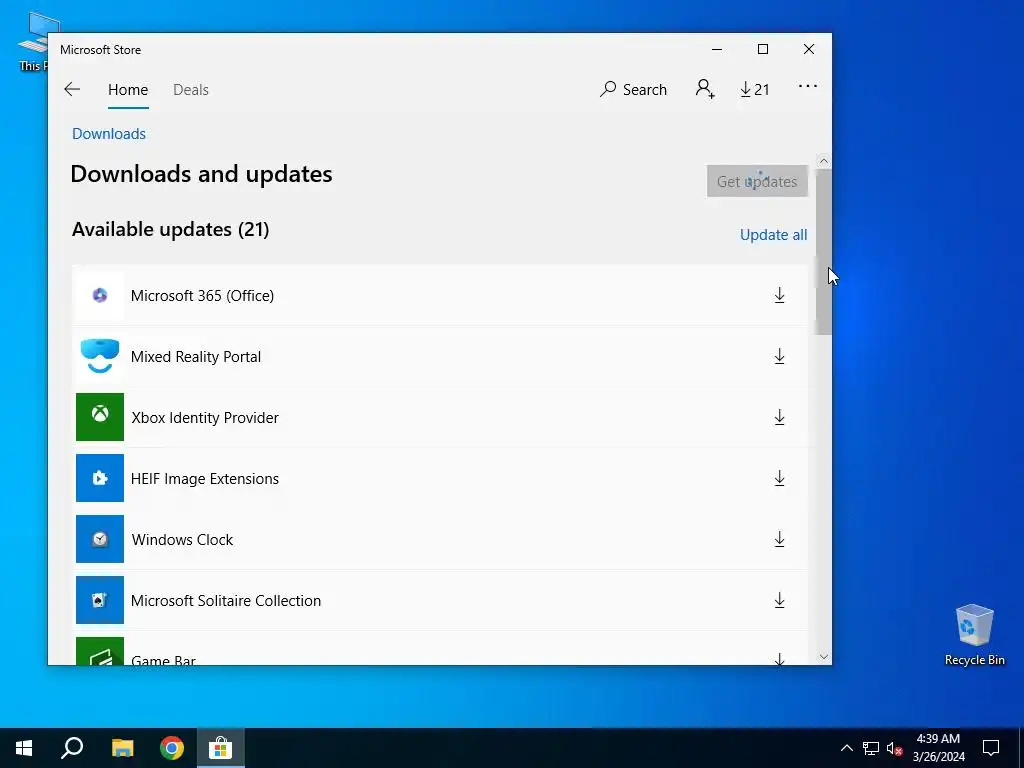1024x768 pixels.
Task: Download the Xbox Identity Provider update
Action: (779, 417)
